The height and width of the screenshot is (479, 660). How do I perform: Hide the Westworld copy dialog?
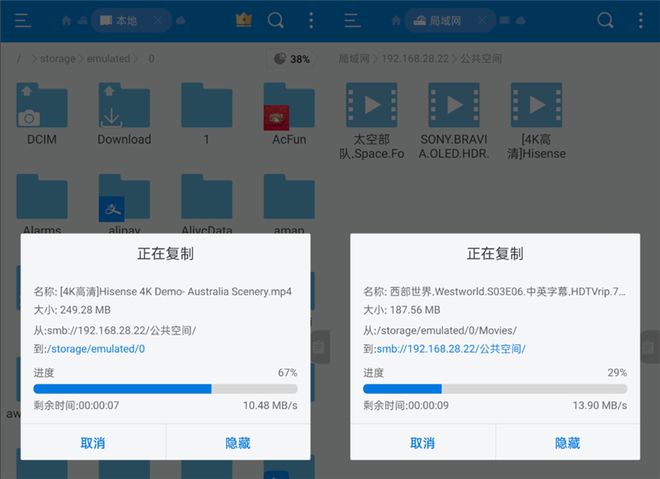(x=567, y=442)
